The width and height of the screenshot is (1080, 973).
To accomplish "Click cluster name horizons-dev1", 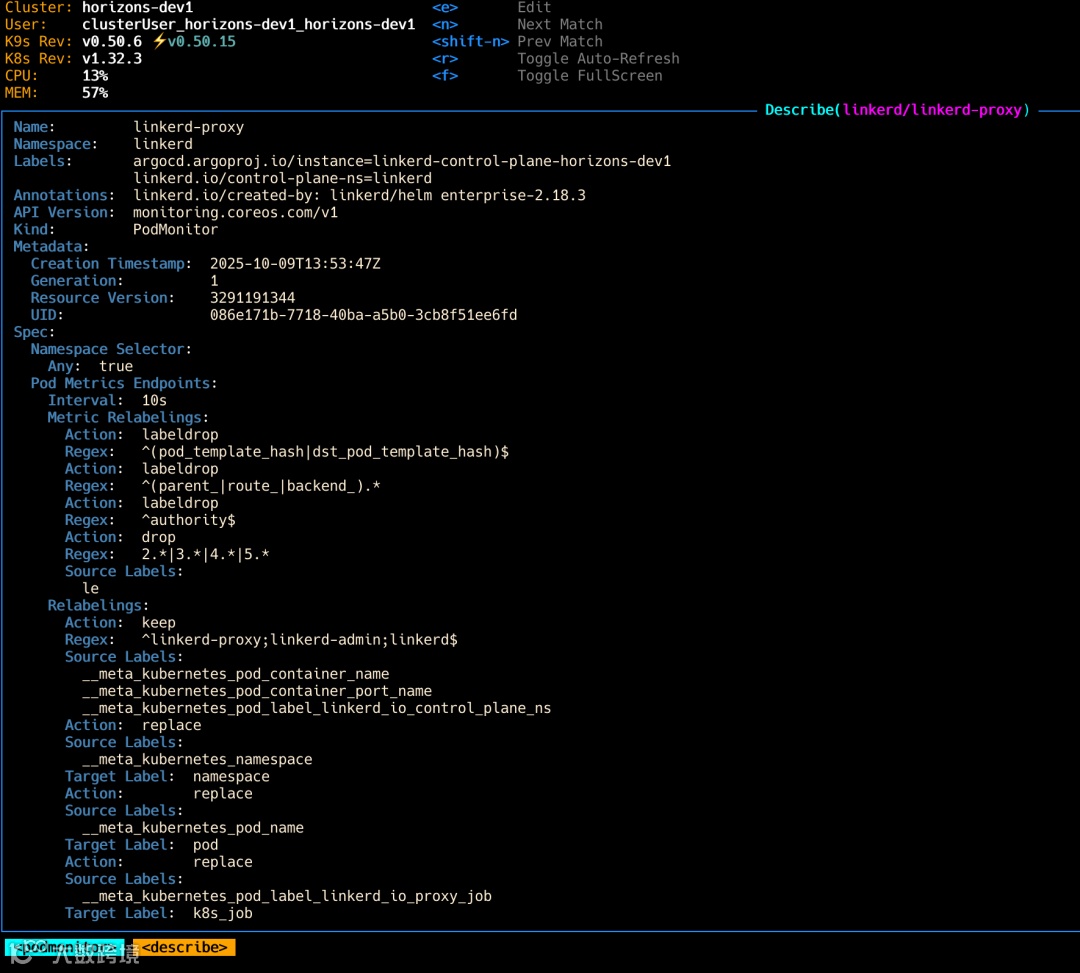I will (138, 8).
